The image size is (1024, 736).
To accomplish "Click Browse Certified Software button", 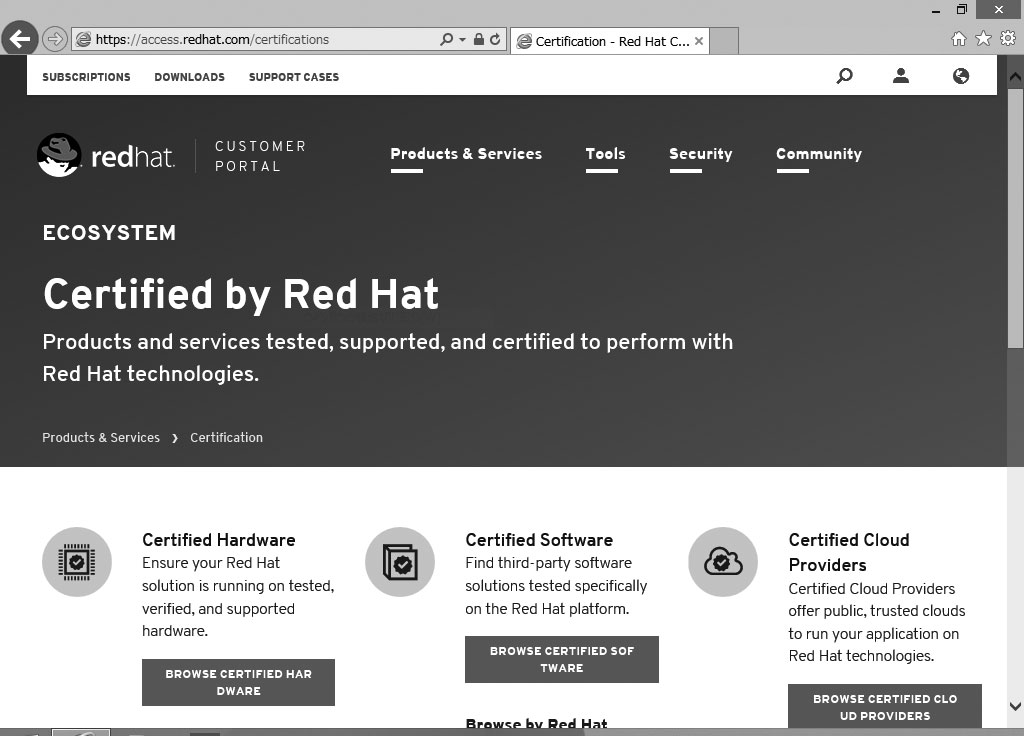I will (562, 660).
